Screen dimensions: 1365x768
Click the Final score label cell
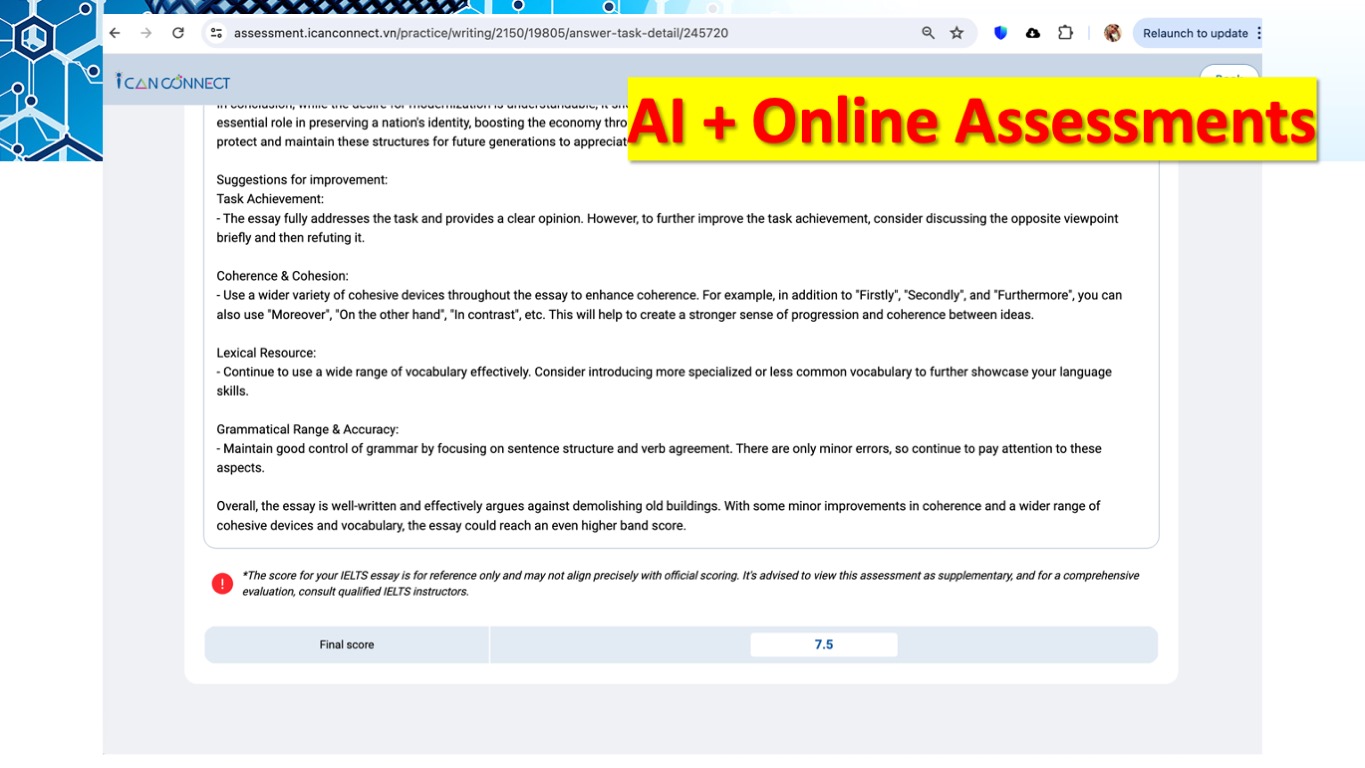click(x=346, y=645)
